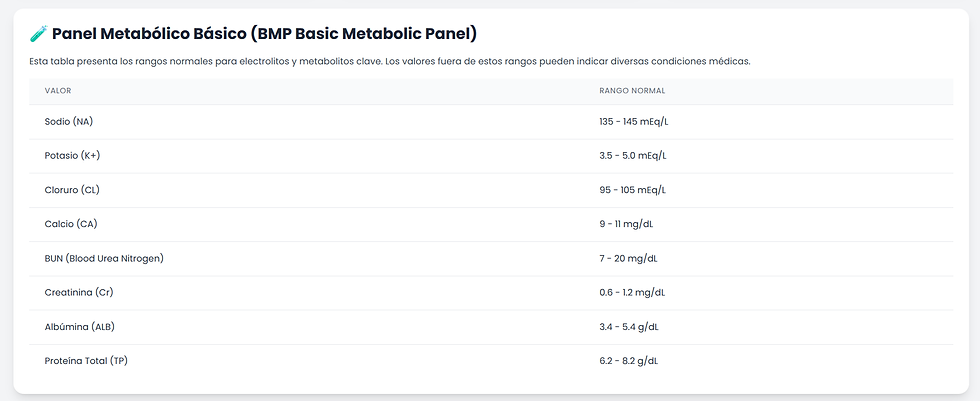Click the Panel Metabólico Básico heading

coord(264,34)
